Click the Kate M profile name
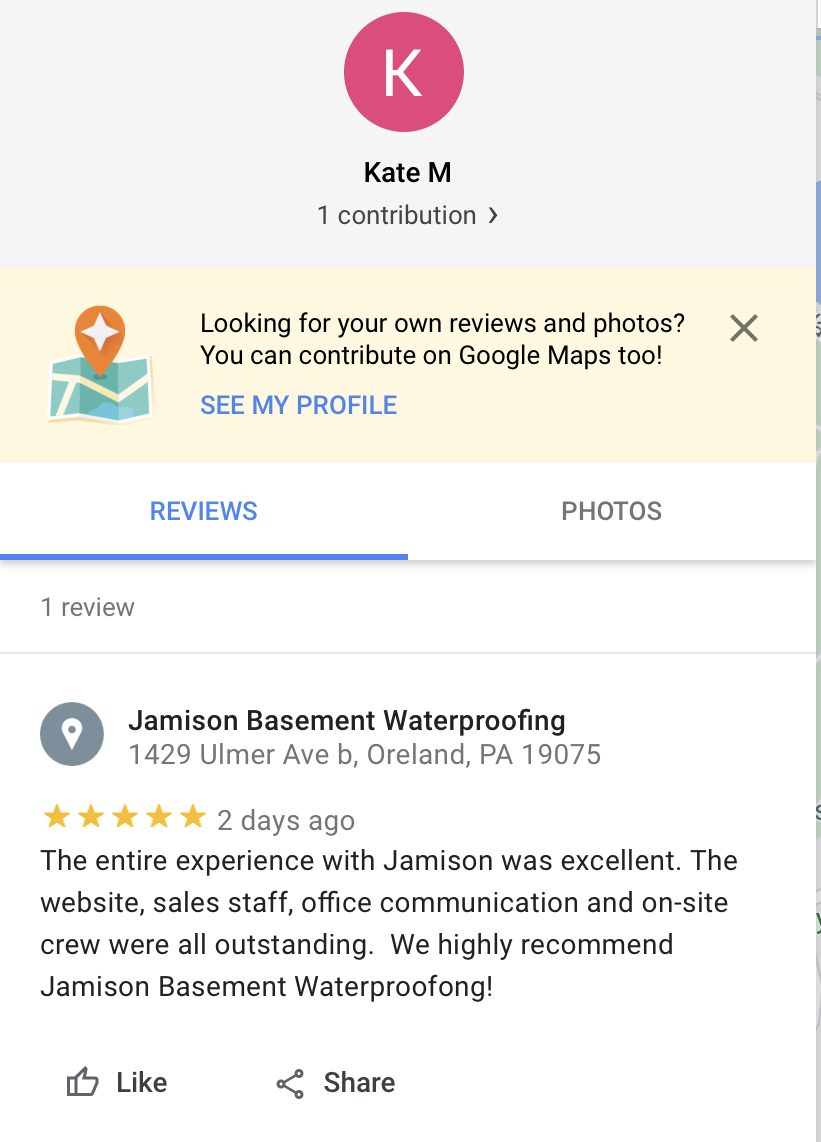This screenshot has width=821, height=1142. (x=407, y=173)
